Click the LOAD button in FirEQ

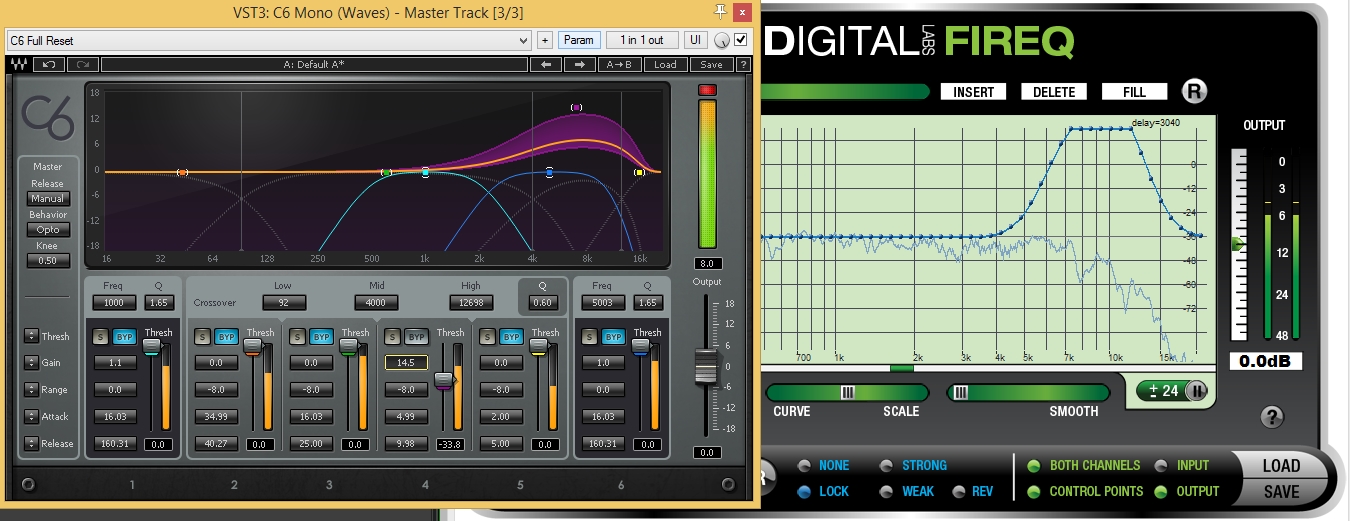1281,466
